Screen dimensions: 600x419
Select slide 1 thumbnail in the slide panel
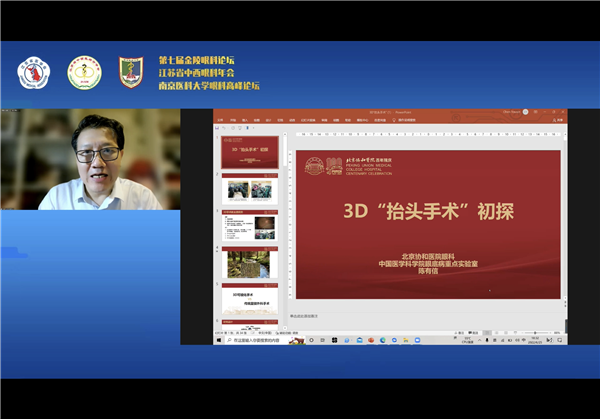coord(248,153)
